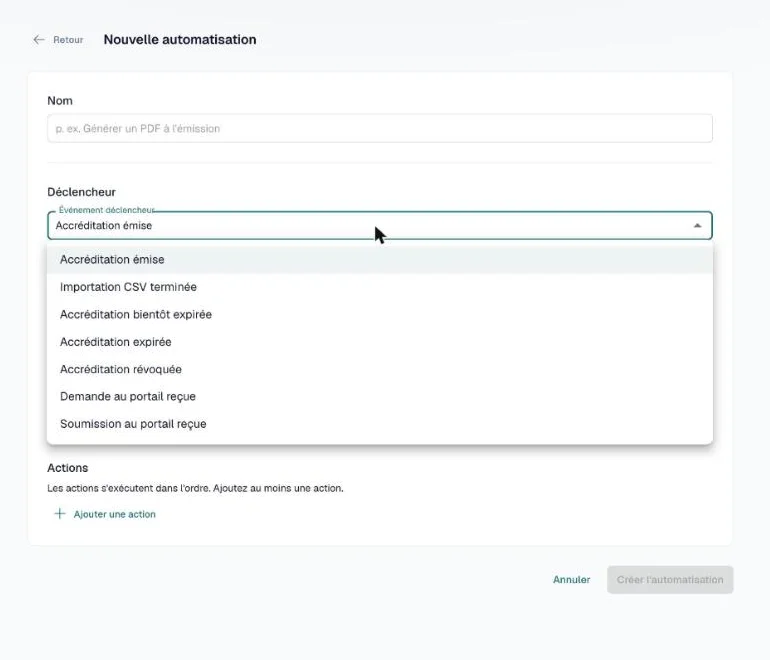Click the back arrow icon
This screenshot has width=770, height=660.
coord(39,40)
